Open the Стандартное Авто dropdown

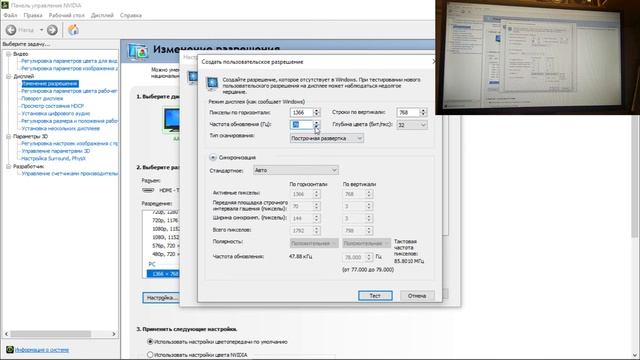(296, 170)
